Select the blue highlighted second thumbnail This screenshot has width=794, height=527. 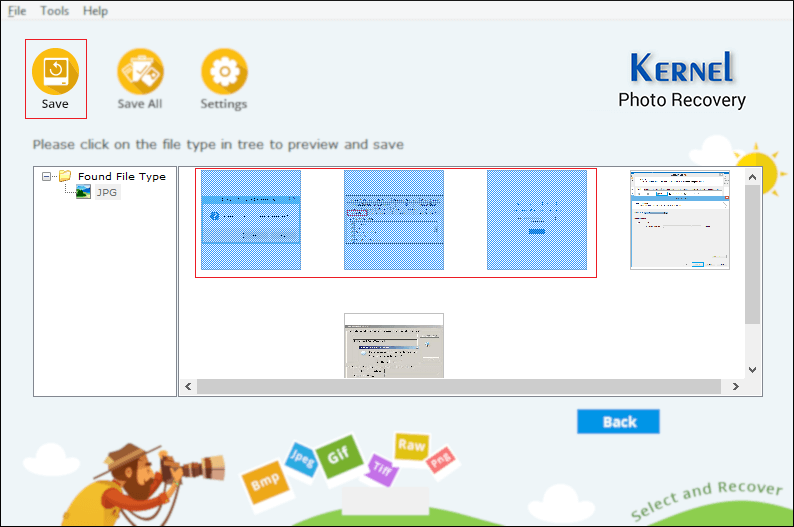pyautogui.click(x=394, y=220)
